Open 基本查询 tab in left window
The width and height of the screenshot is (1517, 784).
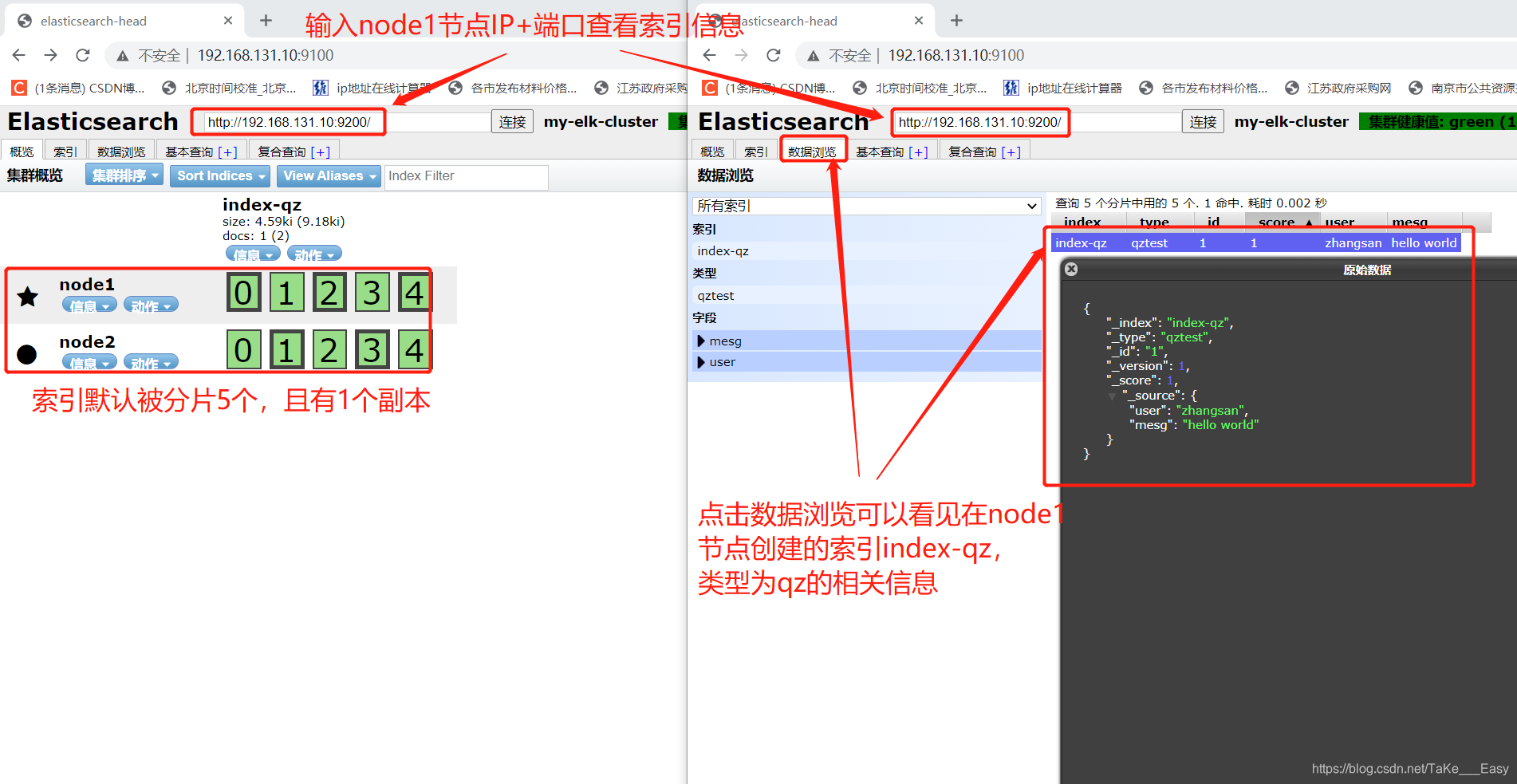click(201, 152)
